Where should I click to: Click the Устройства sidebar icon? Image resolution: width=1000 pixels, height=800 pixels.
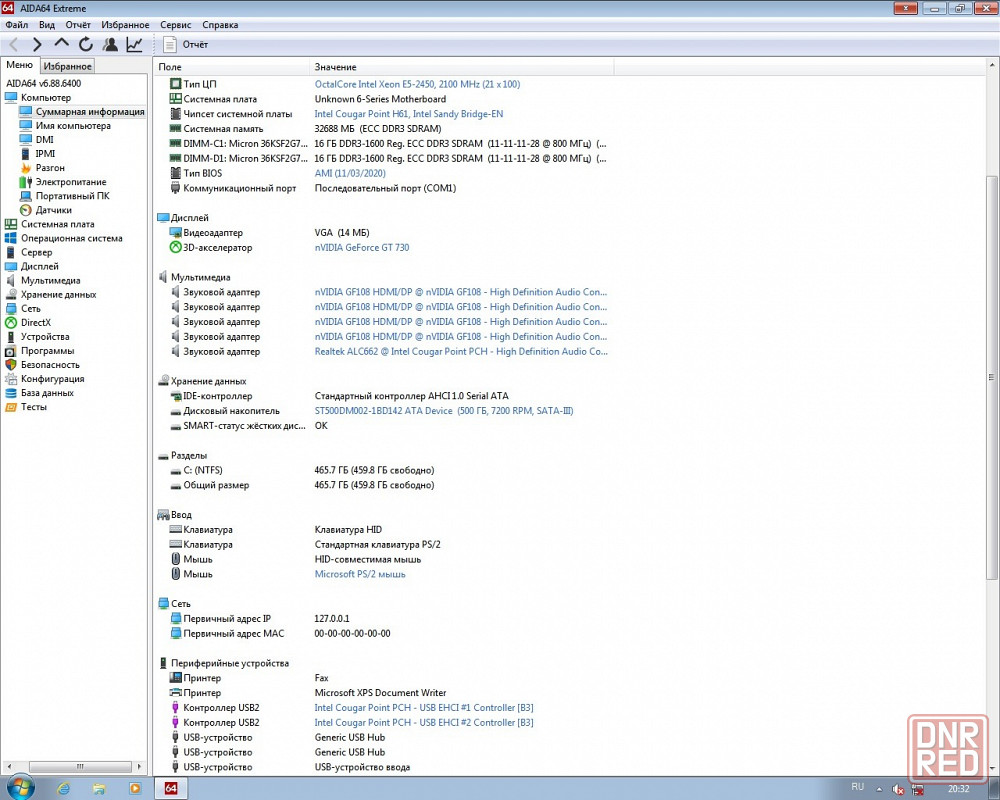pos(11,337)
